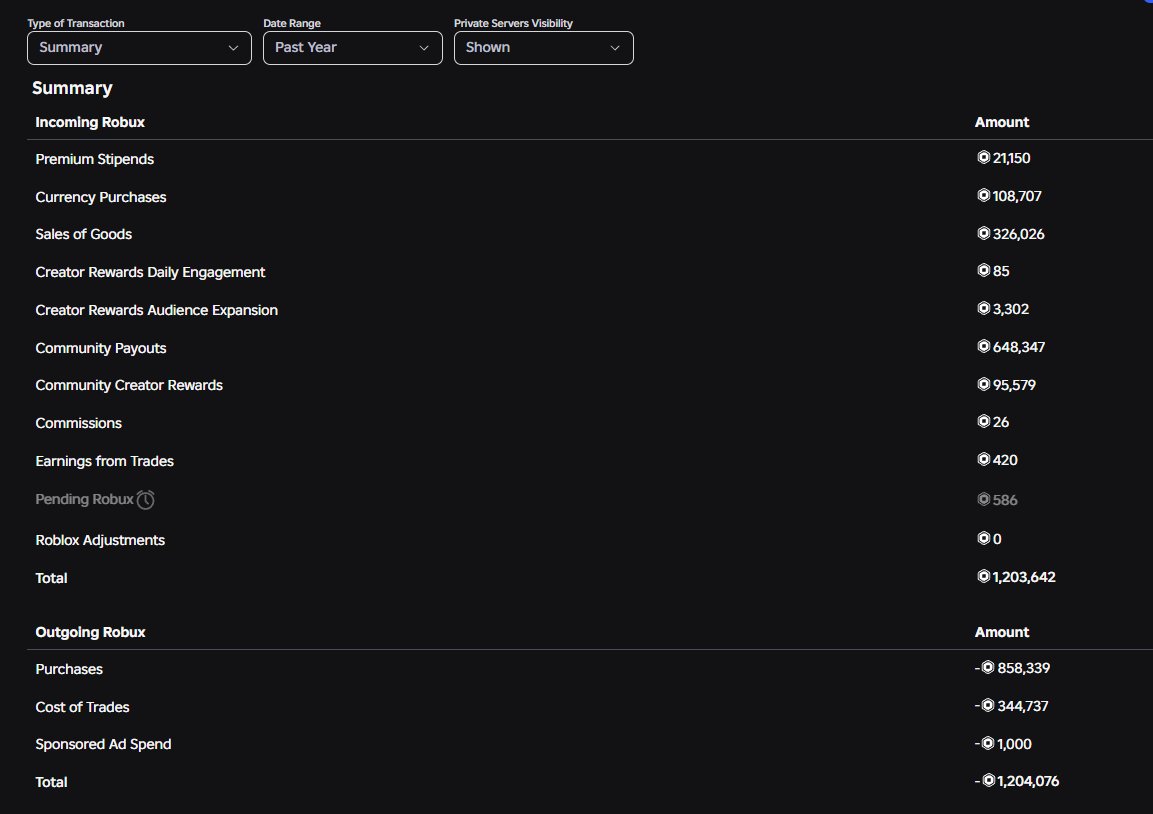Click the Amount header of Incoming table
This screenshot has height=814, width=1153.
1002,122
